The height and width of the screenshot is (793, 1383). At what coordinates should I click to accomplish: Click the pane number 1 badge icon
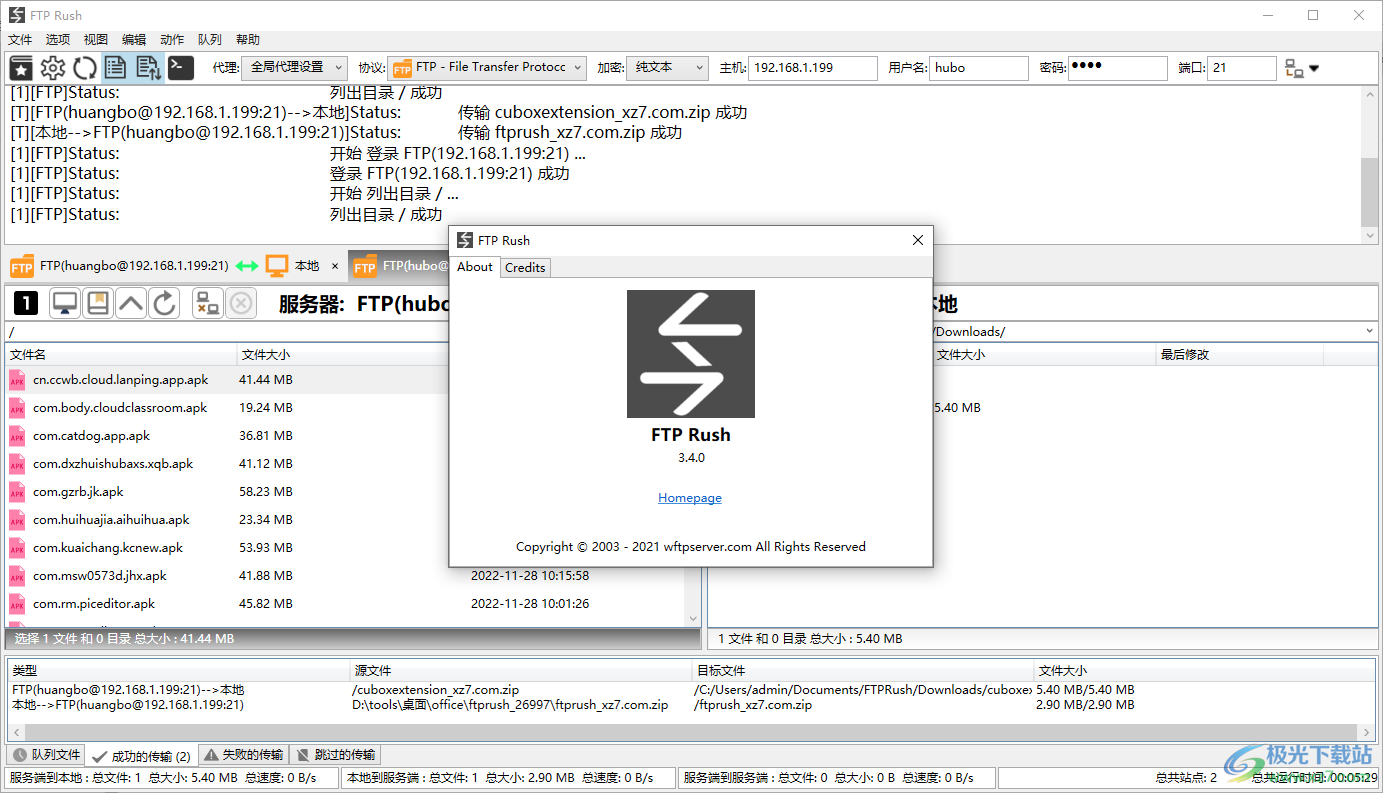coord(26,303)
